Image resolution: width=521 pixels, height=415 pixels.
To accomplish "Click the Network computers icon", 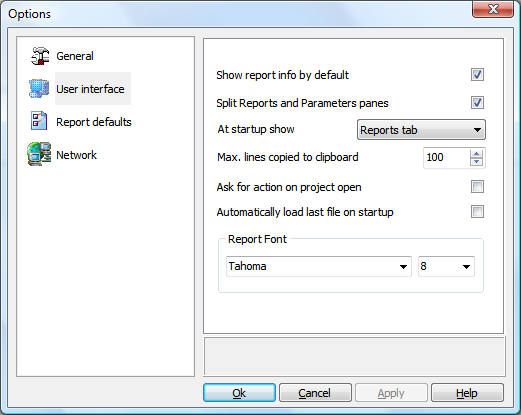I will pos(39,154).
